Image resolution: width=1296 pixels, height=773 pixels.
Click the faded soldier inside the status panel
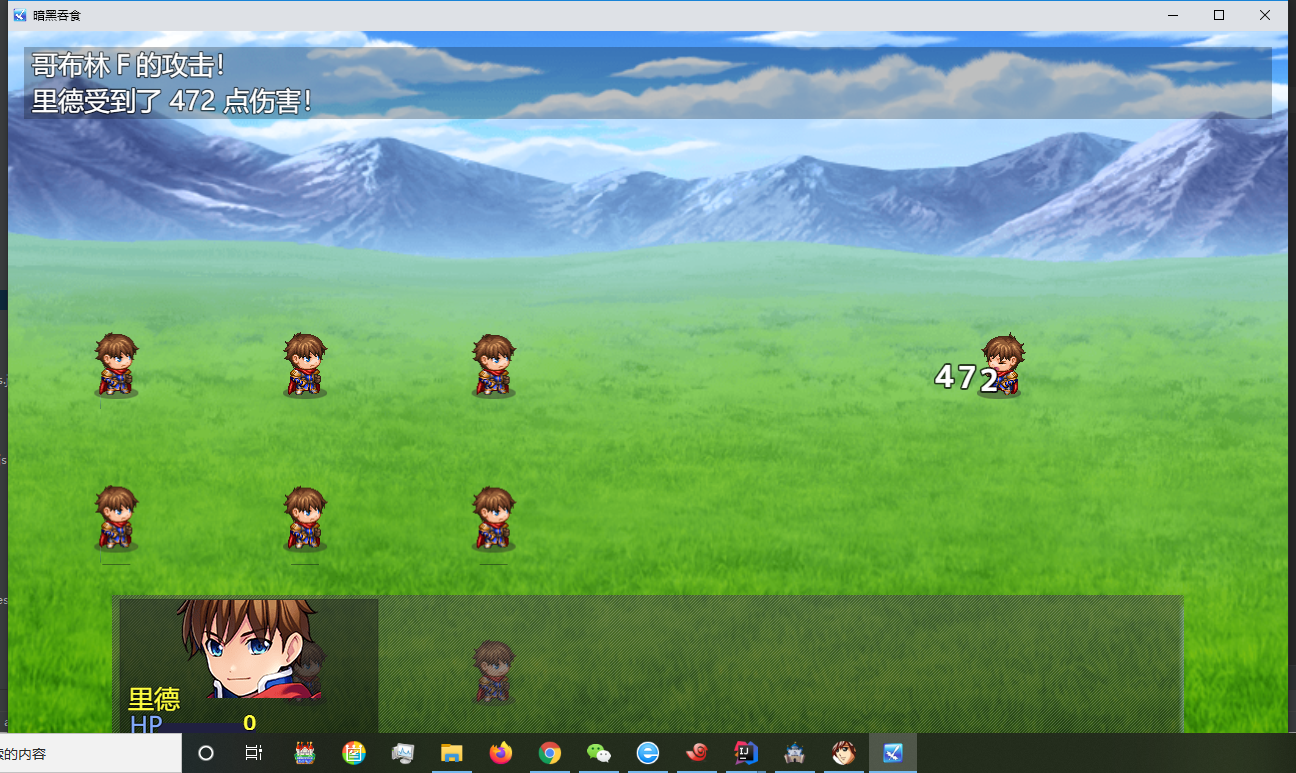tap(493, 672)
